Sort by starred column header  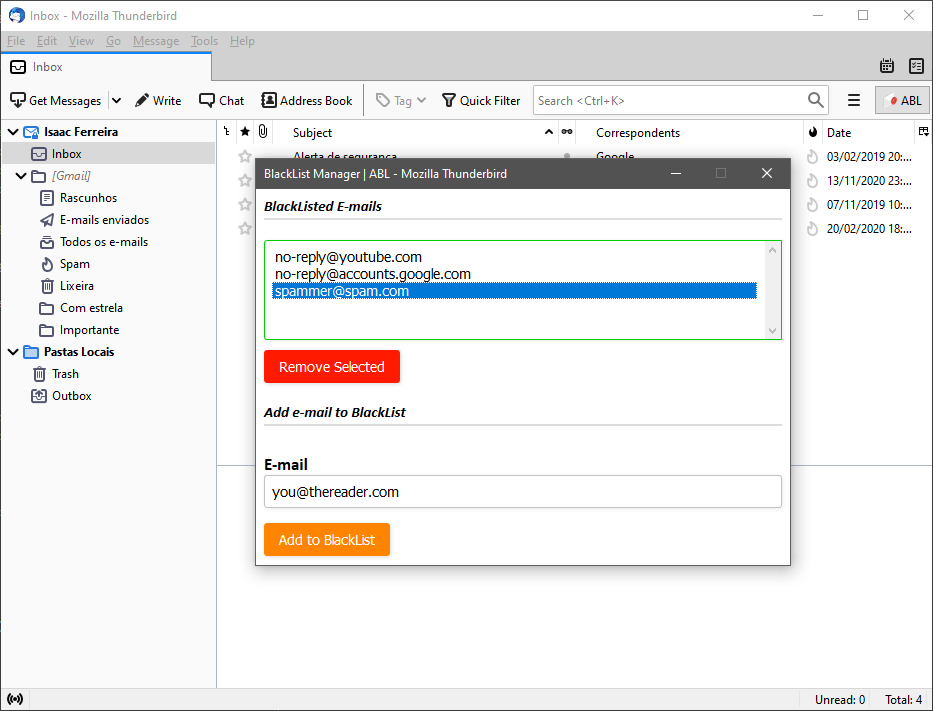click(x=245, y=132)
